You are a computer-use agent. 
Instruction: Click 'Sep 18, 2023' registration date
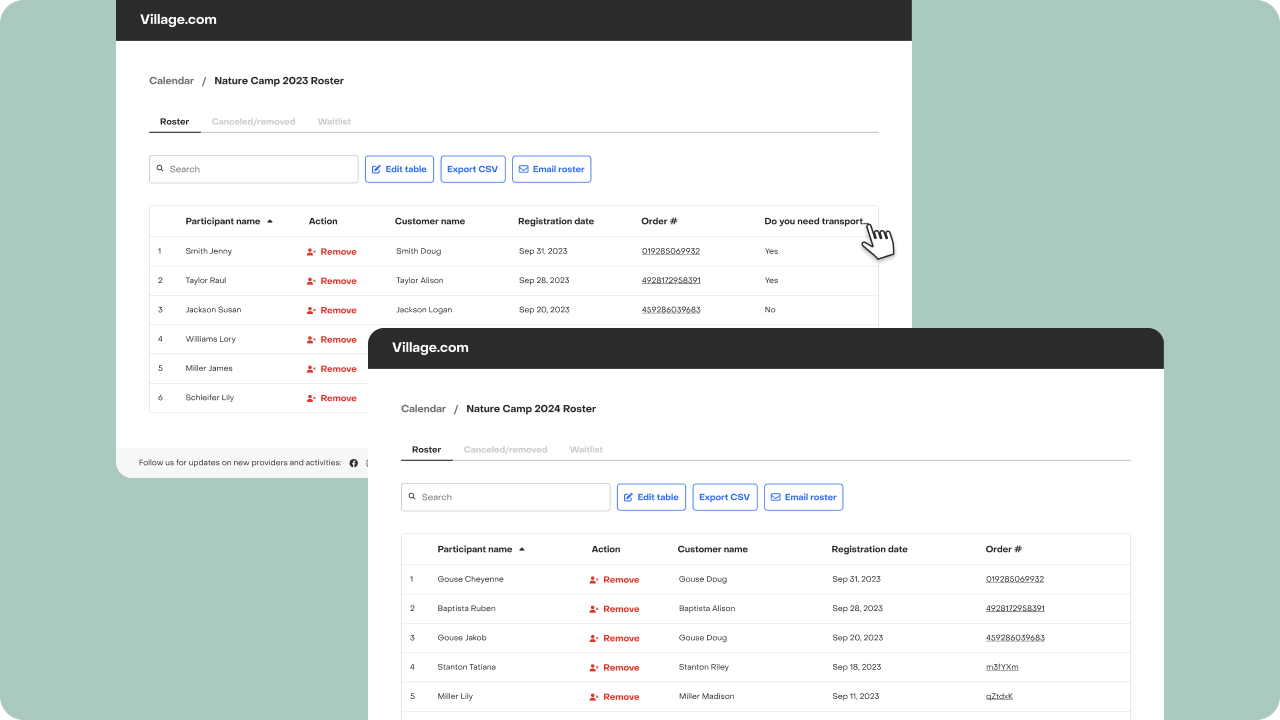857,667
